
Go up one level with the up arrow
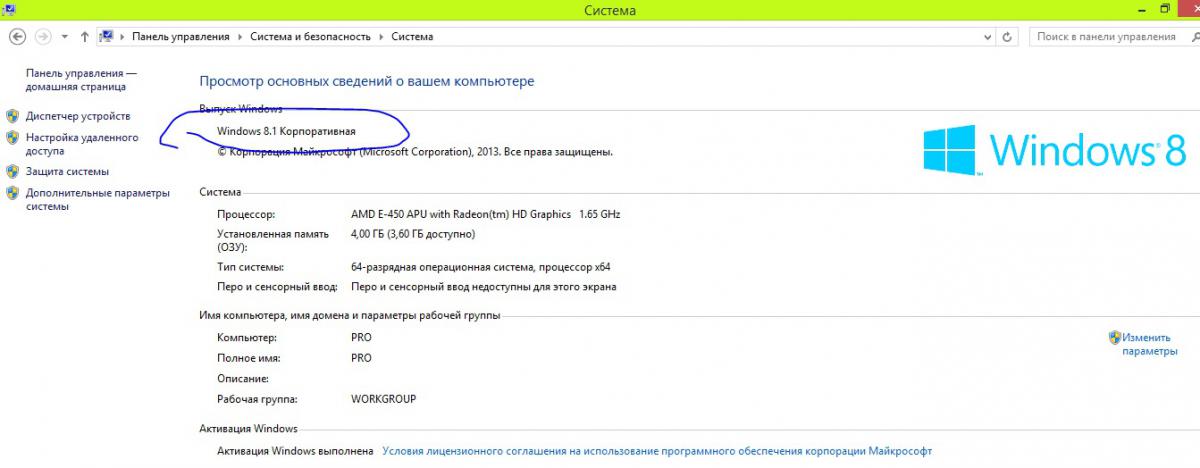pos(84,36)
